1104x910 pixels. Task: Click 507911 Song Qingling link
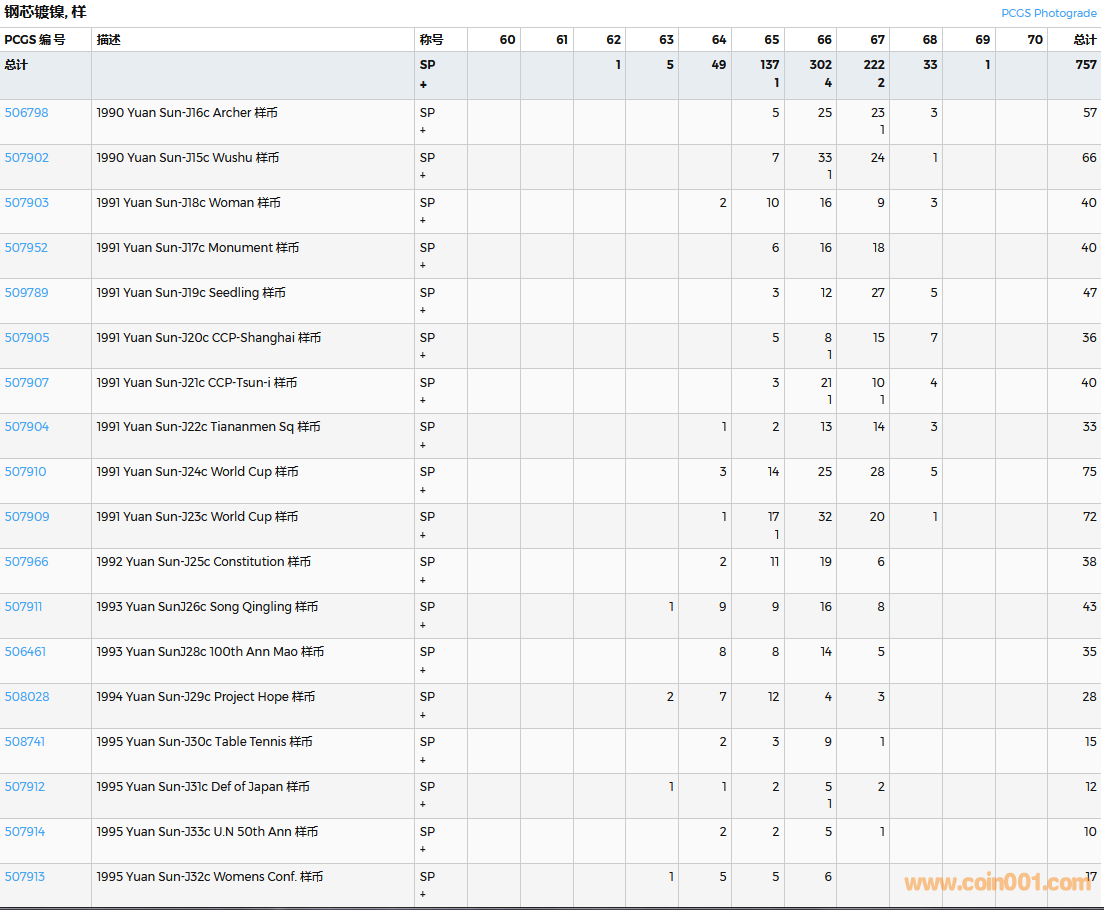pos(23,607)
